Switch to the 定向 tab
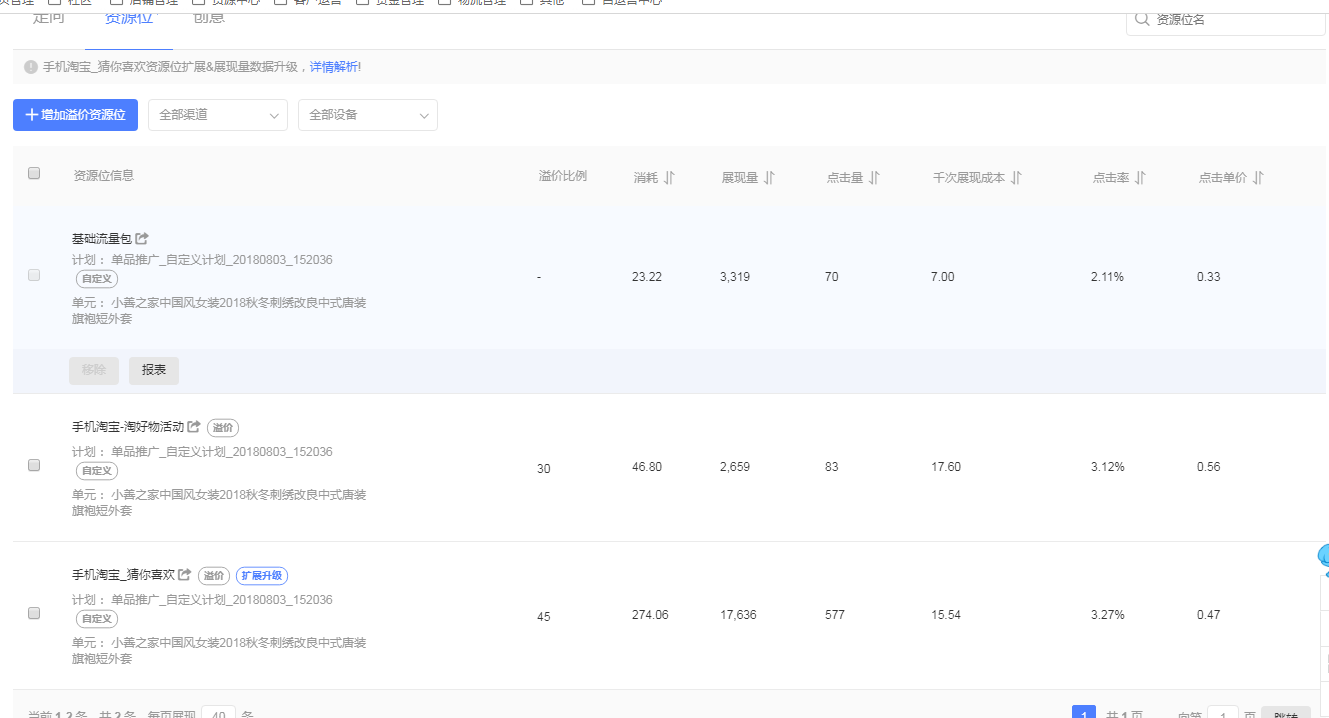The height and width of the screenshot is (718, 1329). (49, 18)
